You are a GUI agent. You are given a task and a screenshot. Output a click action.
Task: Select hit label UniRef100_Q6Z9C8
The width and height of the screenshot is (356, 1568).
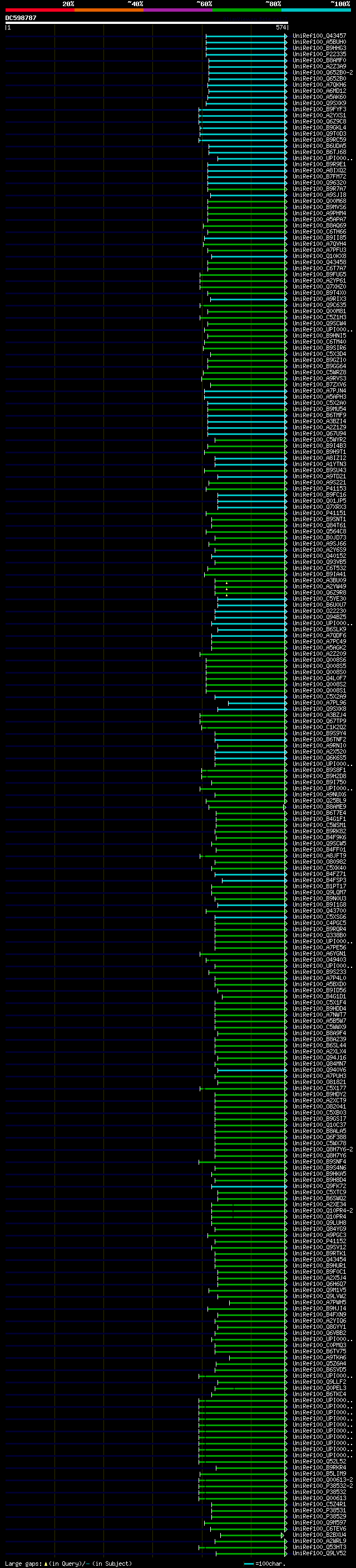(319, 122)
